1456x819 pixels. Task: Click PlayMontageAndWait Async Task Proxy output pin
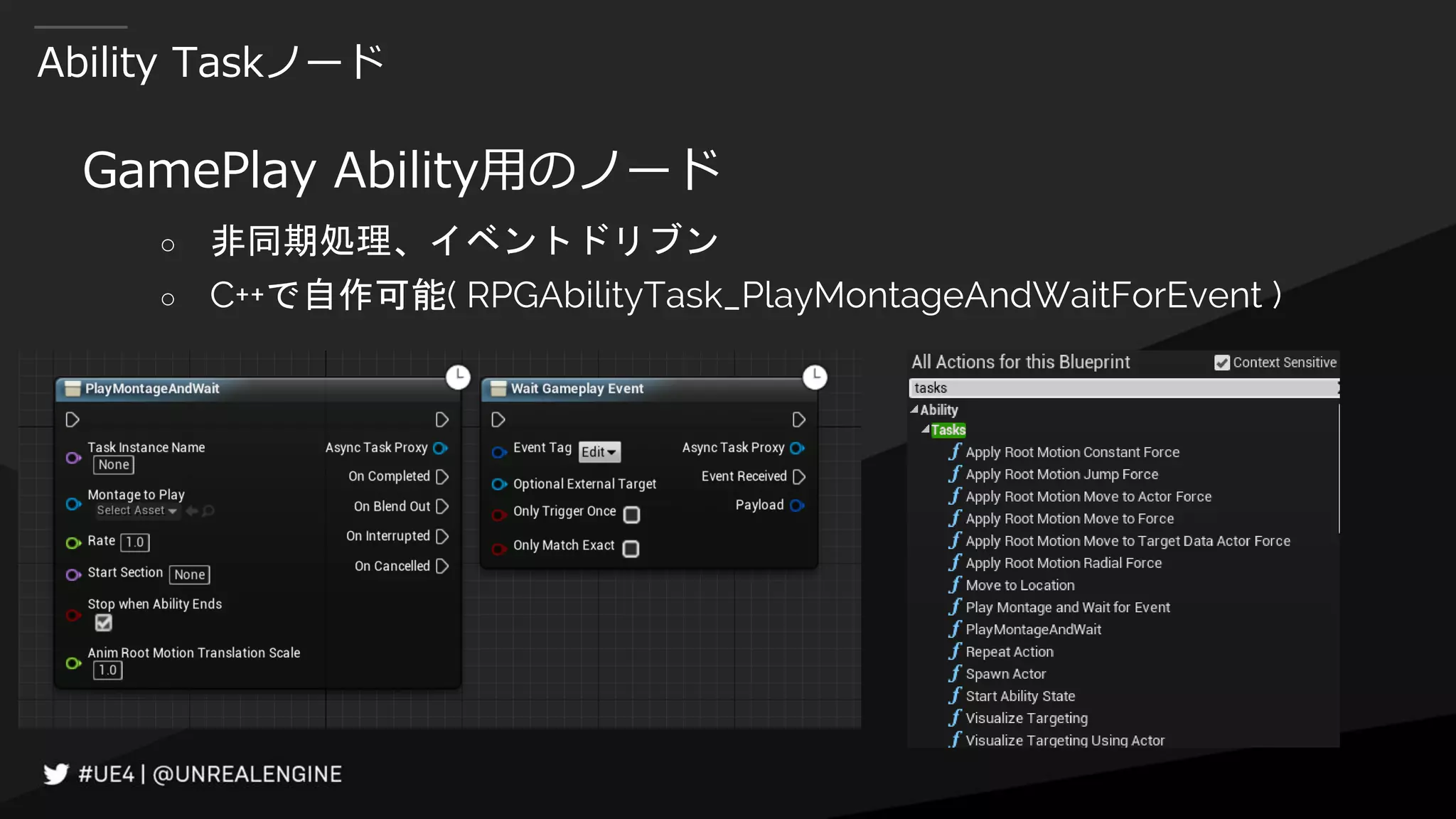[441, 448]
